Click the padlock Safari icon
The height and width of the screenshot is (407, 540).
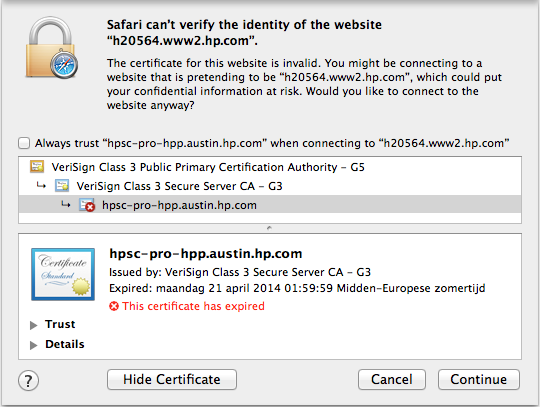tap(52, 48)
